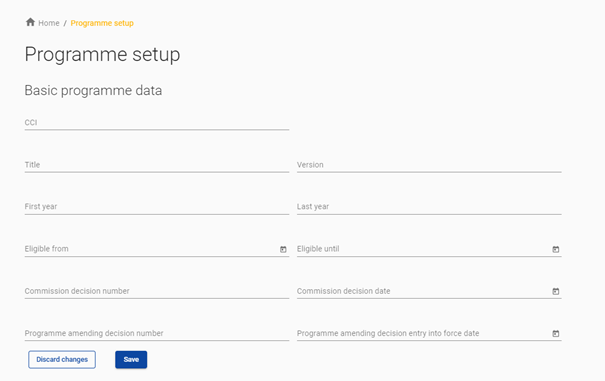Click the Programme setup breadcrumb

102,23
